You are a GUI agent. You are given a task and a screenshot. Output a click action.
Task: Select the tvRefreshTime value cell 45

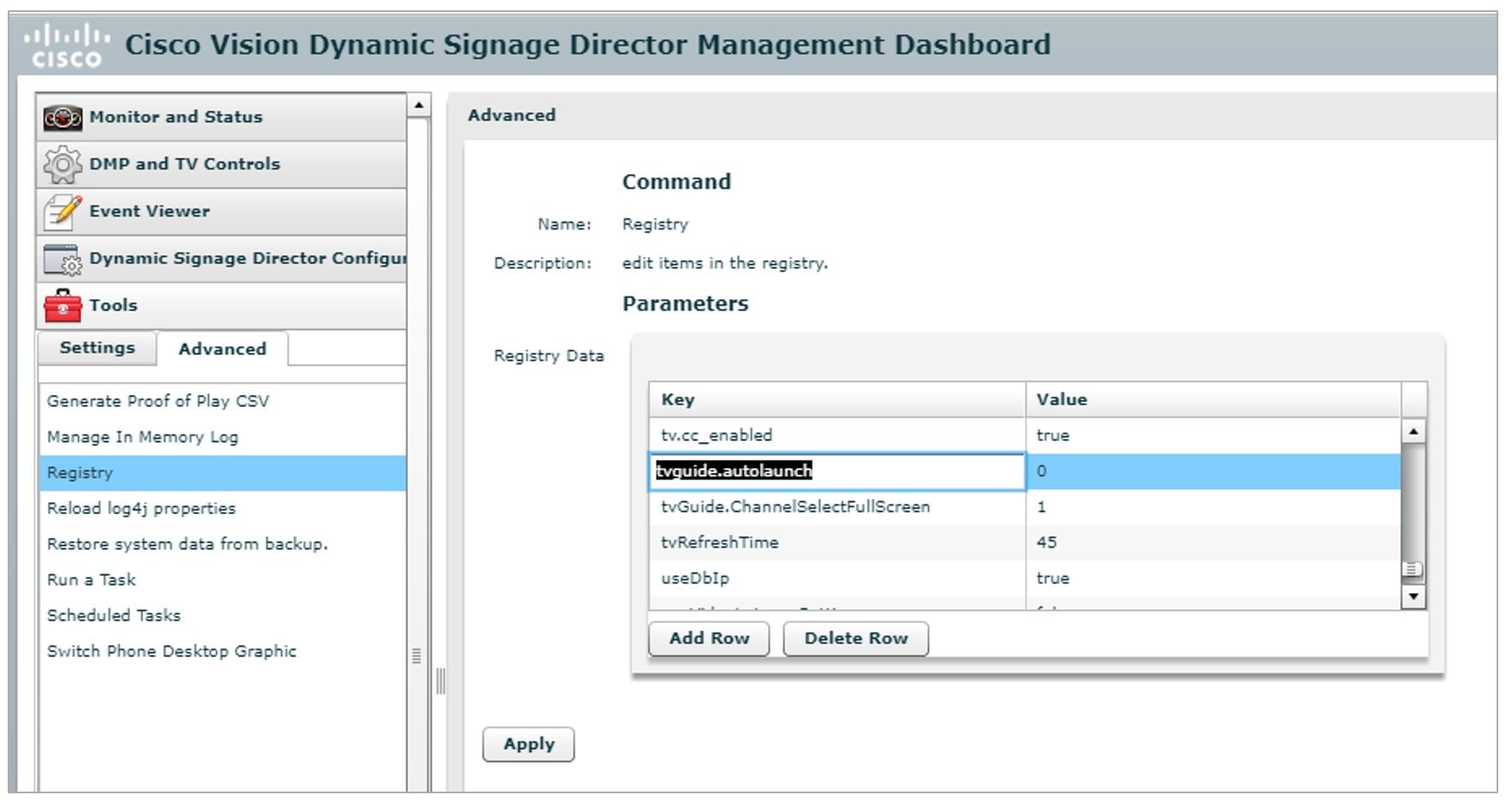click(x=1212, y=542)
